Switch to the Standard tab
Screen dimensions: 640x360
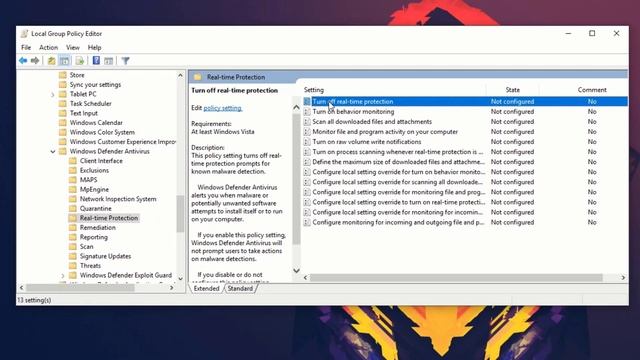(x=240, y=289)
